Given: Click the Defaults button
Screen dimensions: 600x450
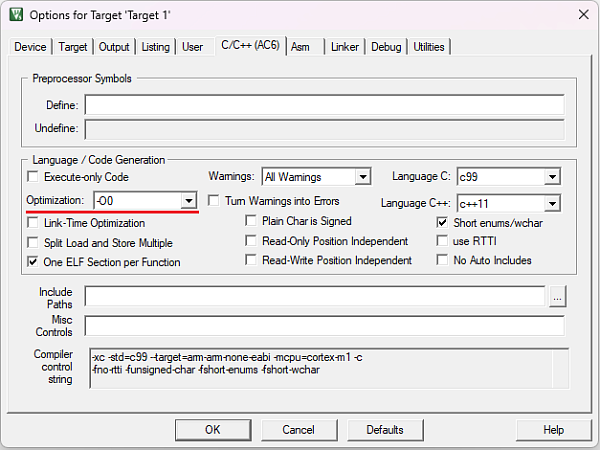Looking at the screenshot, I should pyautogui.click(x=384, y=429).
